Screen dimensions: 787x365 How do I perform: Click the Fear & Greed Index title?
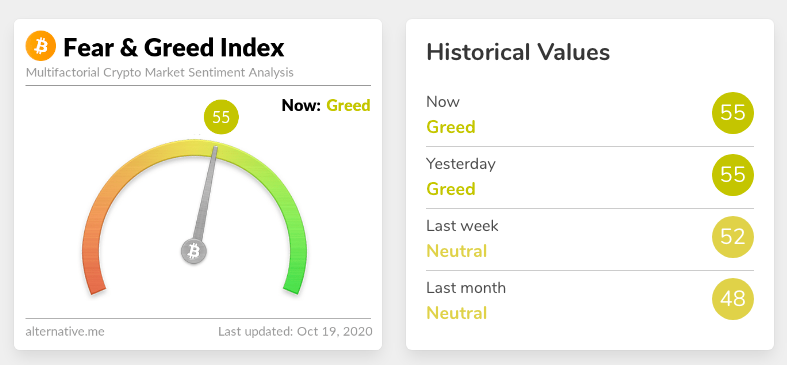click(x=174, y=47)
